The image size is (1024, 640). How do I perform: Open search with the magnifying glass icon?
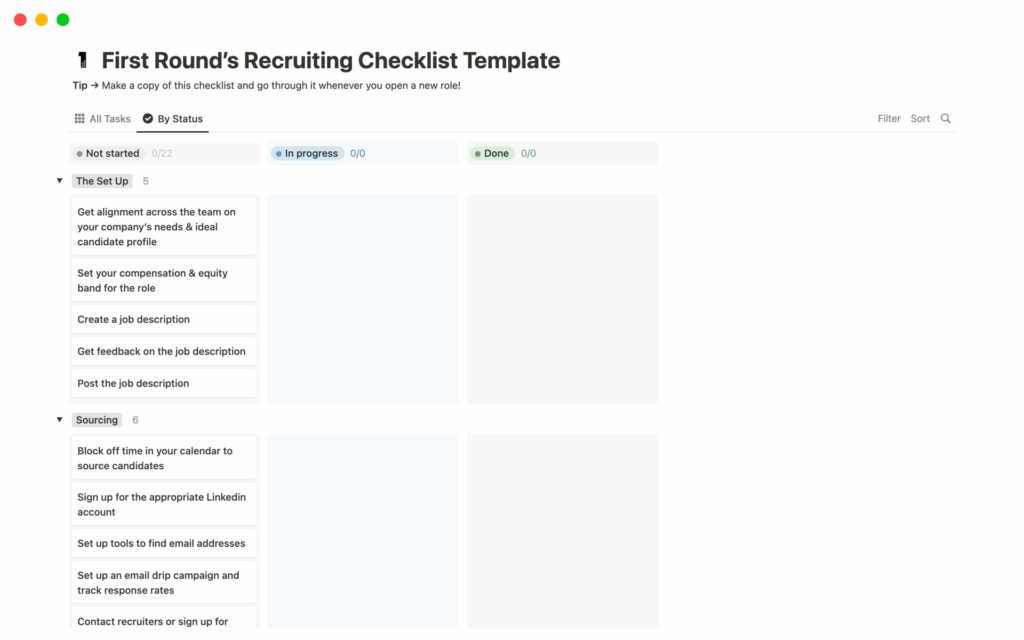coord(946,118)
